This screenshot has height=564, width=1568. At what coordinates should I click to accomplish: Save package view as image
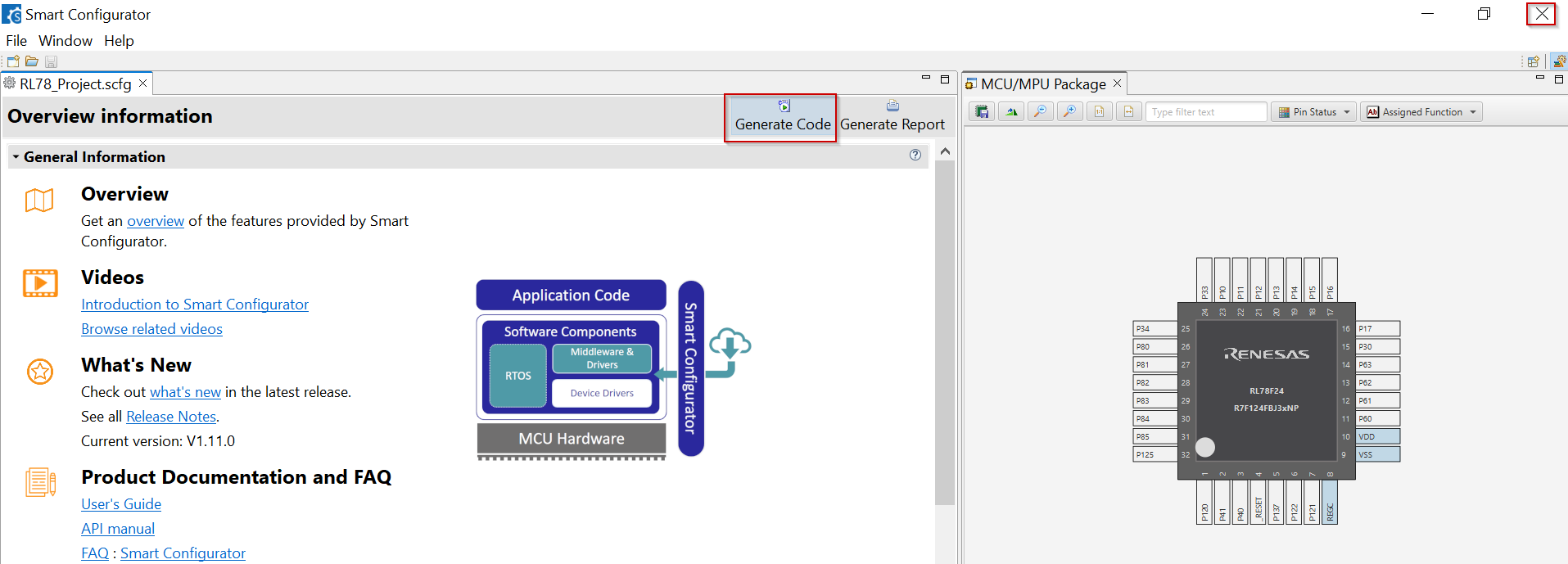(x=982, y=112)
